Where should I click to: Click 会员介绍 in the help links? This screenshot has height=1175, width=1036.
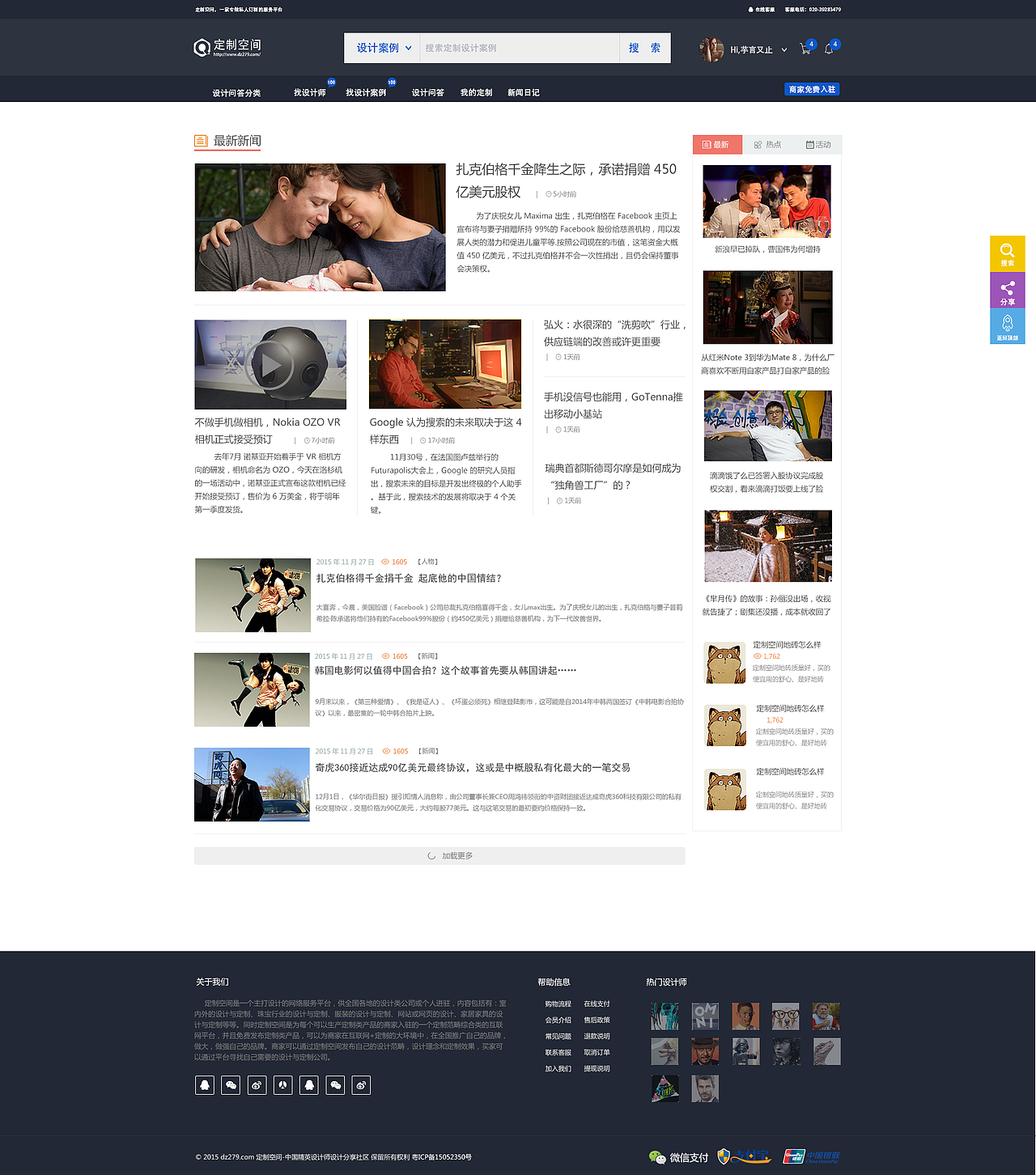tap(558, 1020)
